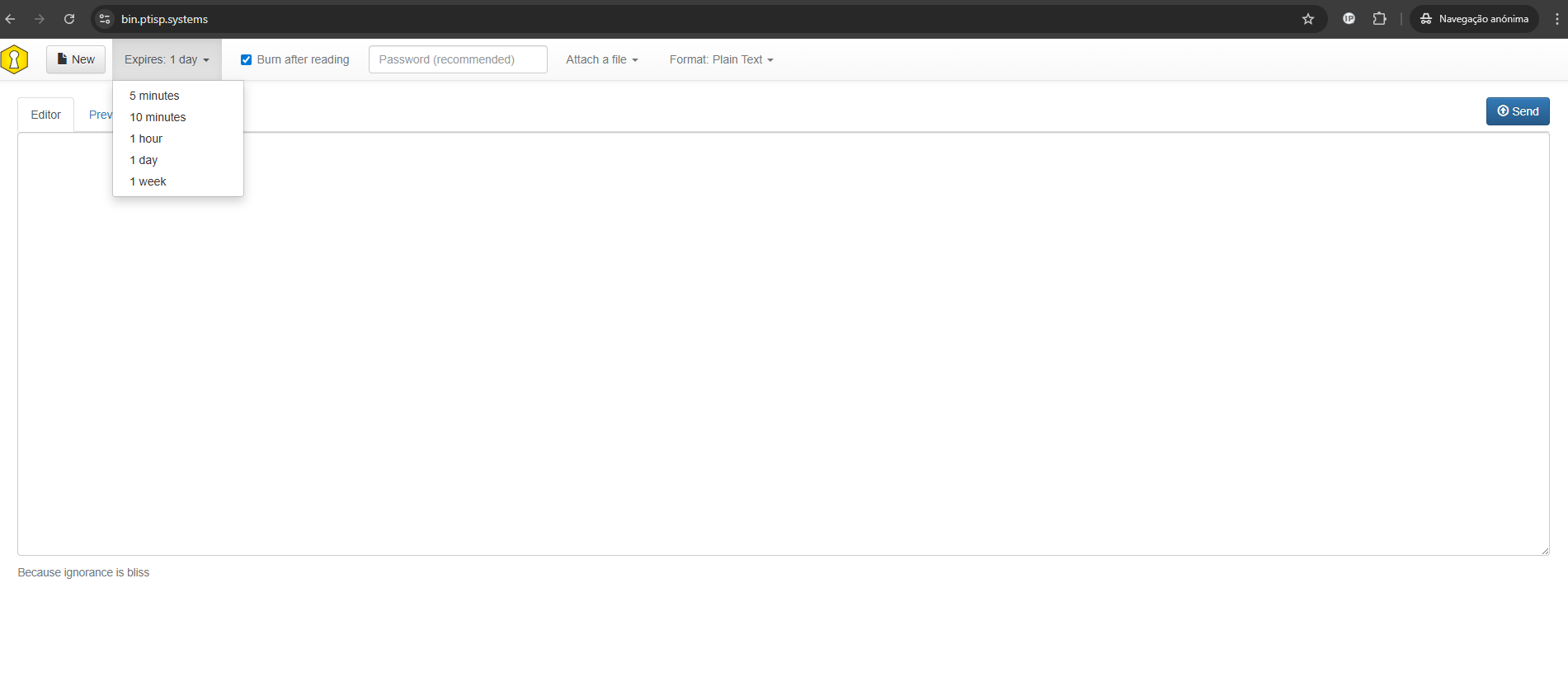Click the Navegação anónima incognito indicator
1568x677 pixels.
click(x=1475, y=19)
